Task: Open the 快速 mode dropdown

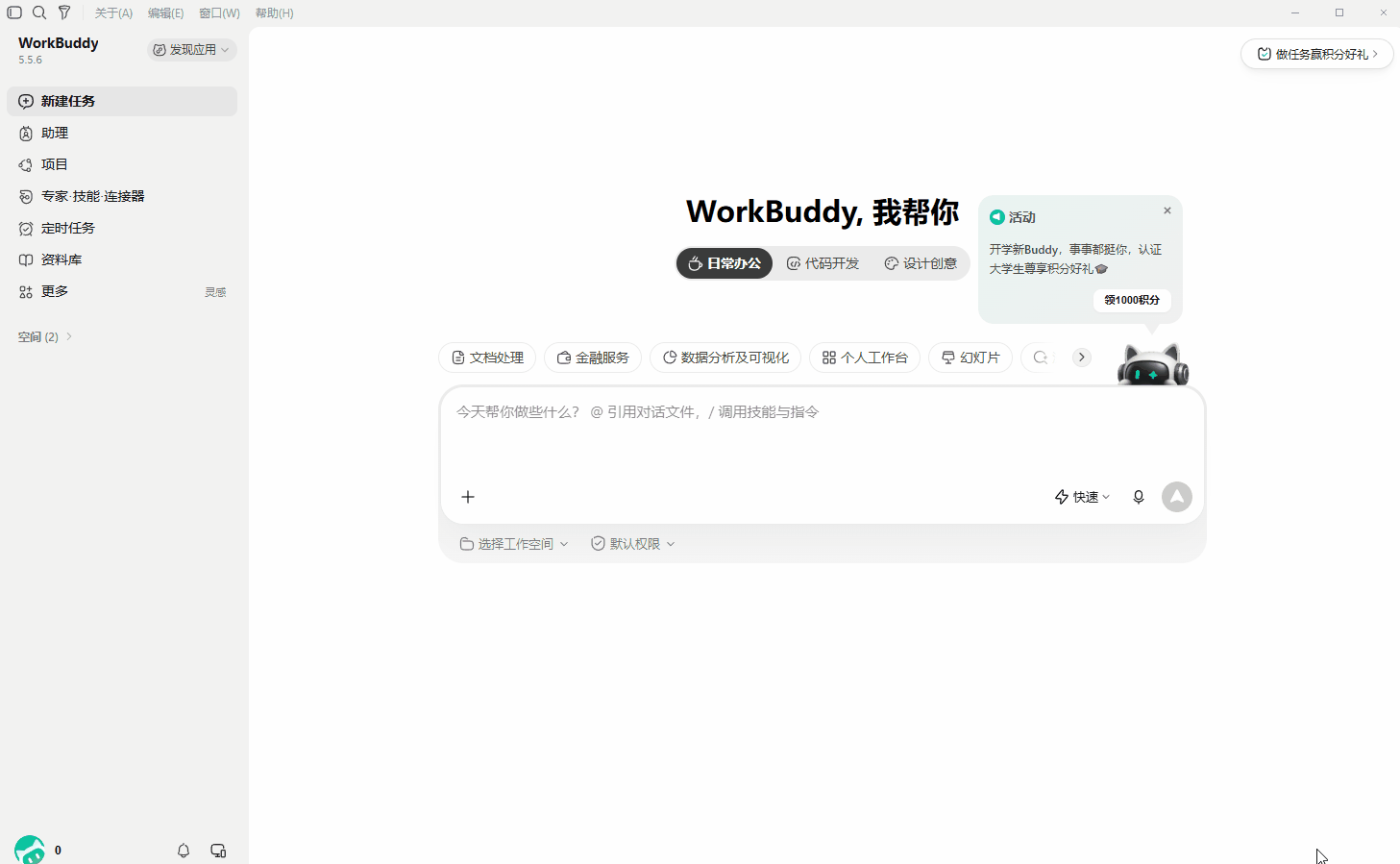Action: [x=1082, y=497]
